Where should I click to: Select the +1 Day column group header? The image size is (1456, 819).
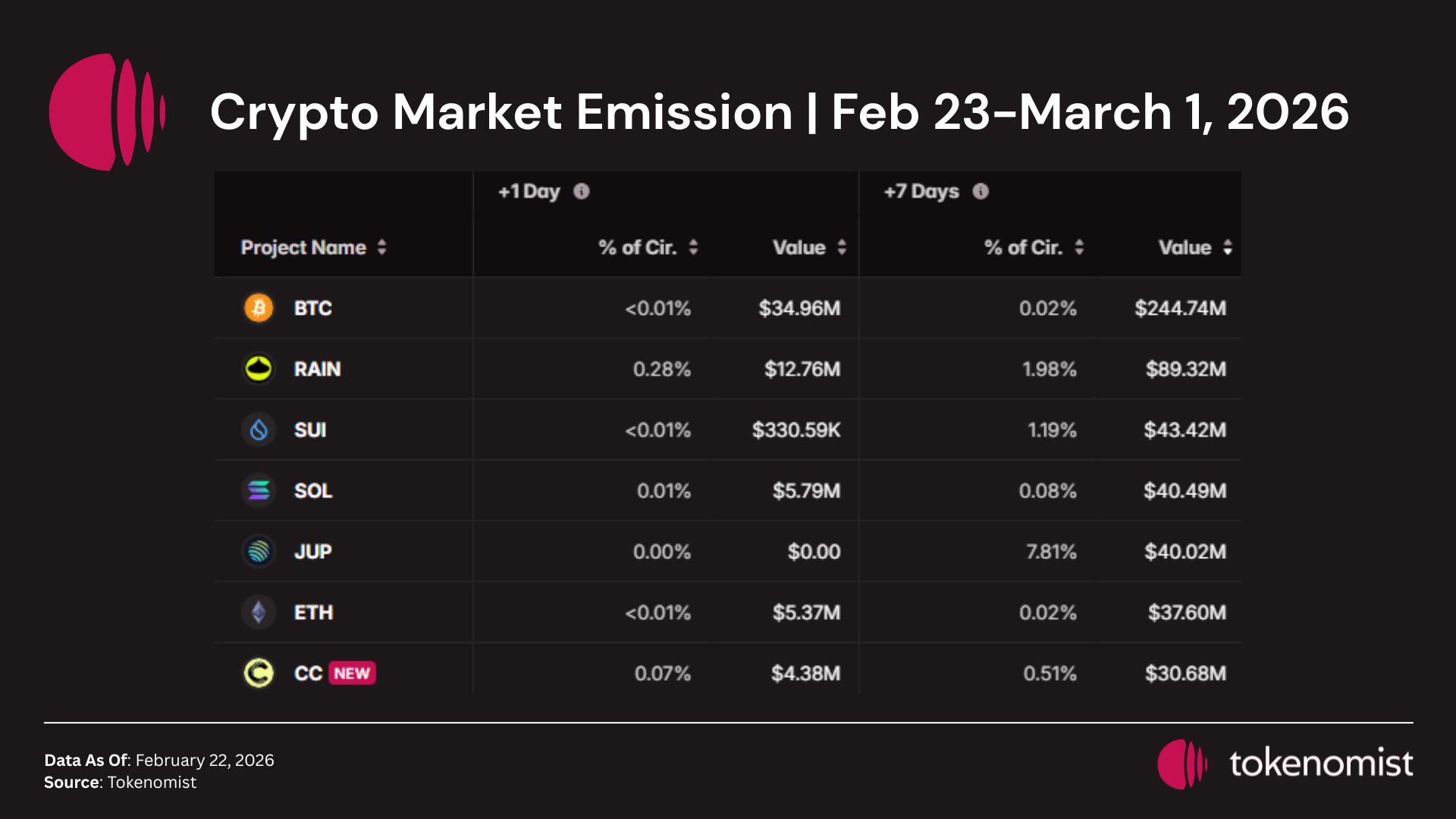point(529,191)
